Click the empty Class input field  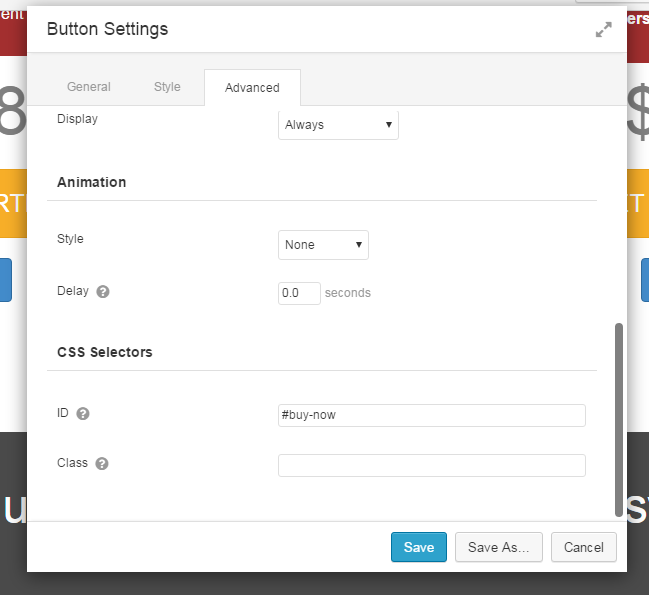coord(431,465)
